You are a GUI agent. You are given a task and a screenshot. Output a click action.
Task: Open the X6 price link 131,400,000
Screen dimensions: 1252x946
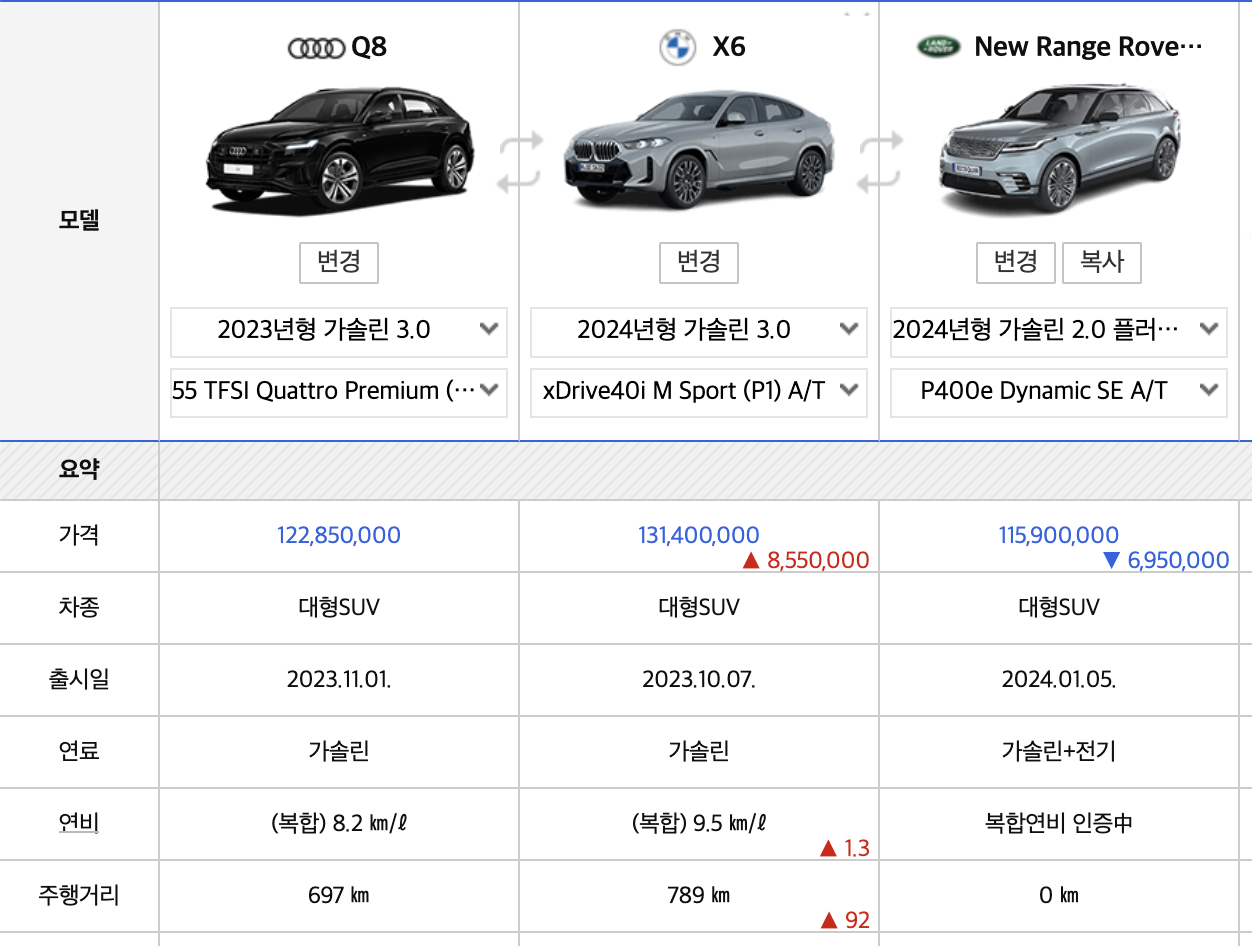(x=698, y=535)
